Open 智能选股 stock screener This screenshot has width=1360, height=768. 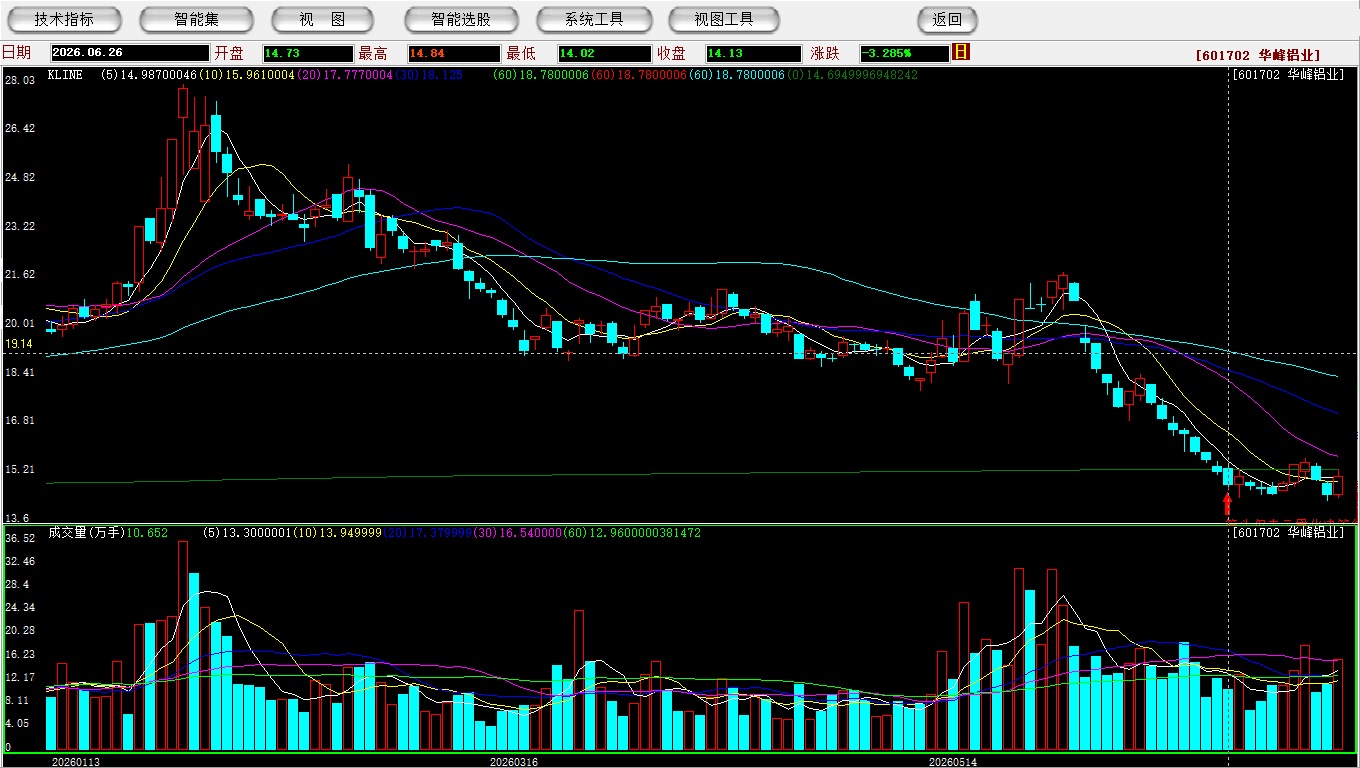[461, 20]
